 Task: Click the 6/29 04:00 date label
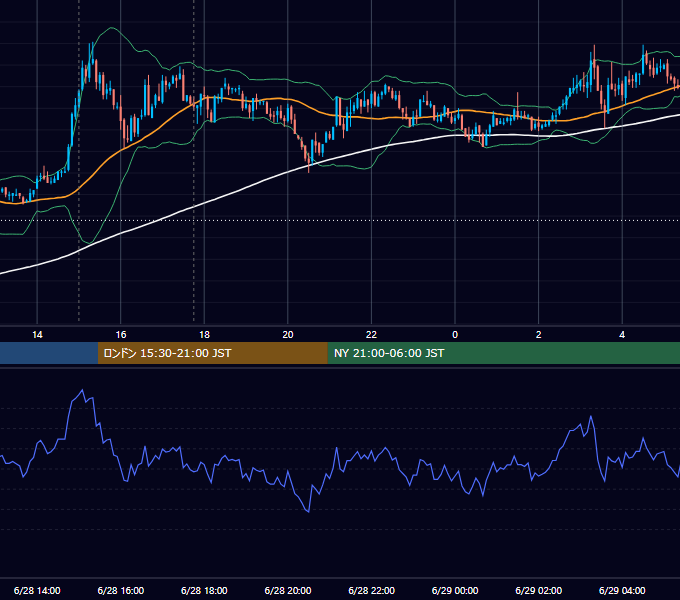pyautogui.click(x=622, y=590)
